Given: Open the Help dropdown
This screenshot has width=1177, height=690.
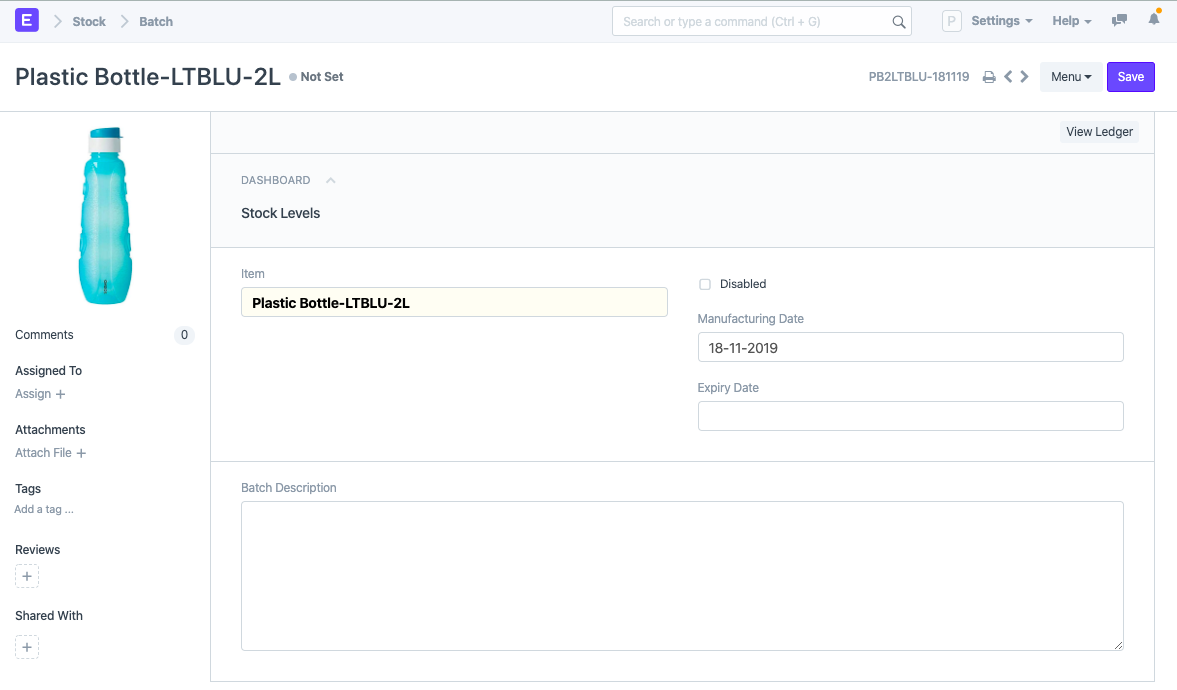Looking at the screenshot, I should coord(1071,21).
